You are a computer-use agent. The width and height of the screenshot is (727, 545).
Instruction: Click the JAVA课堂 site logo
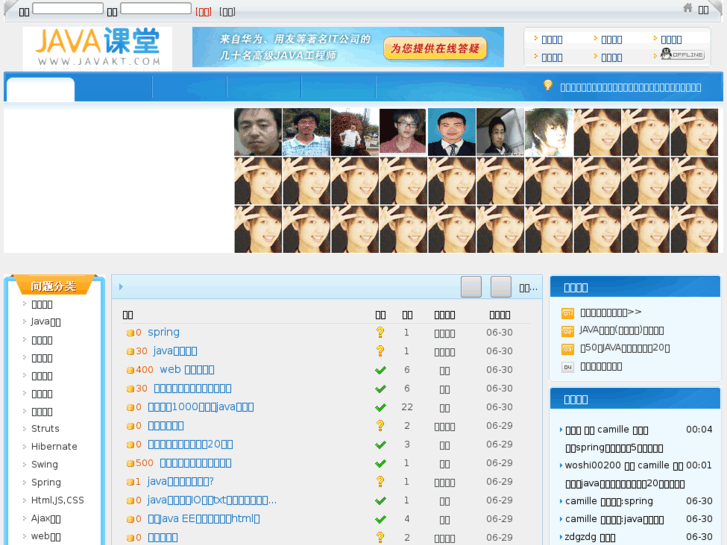pyautogui.click(x=97, y=48)
